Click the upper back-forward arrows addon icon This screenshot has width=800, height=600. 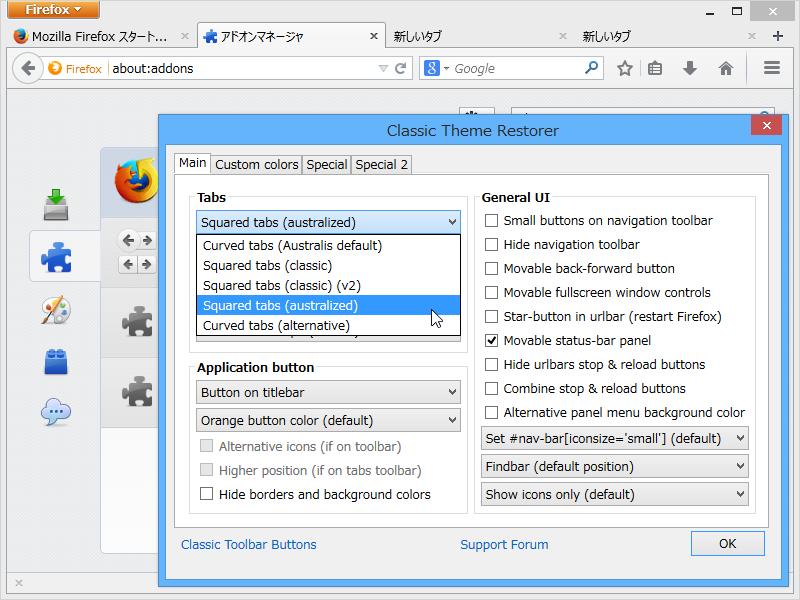(137, 240)
